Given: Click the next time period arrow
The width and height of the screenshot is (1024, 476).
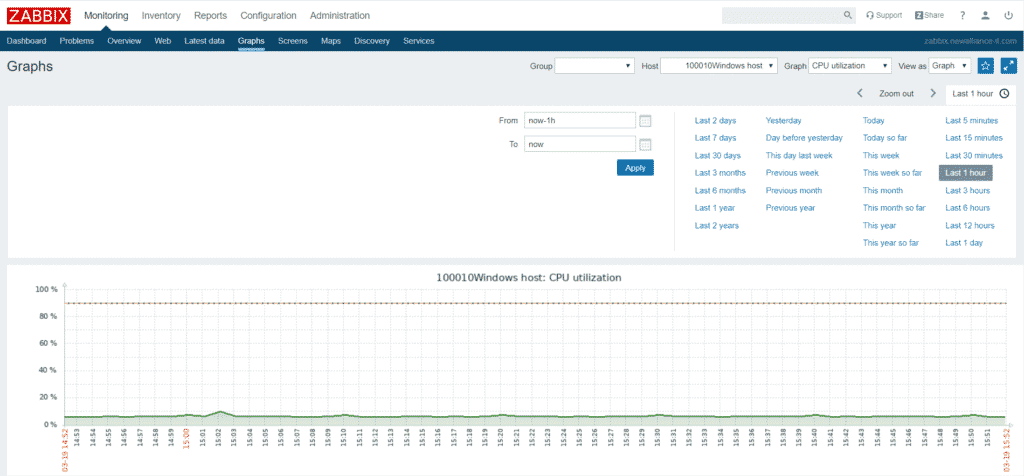Looking at the screenshot, I should [933, 93].
